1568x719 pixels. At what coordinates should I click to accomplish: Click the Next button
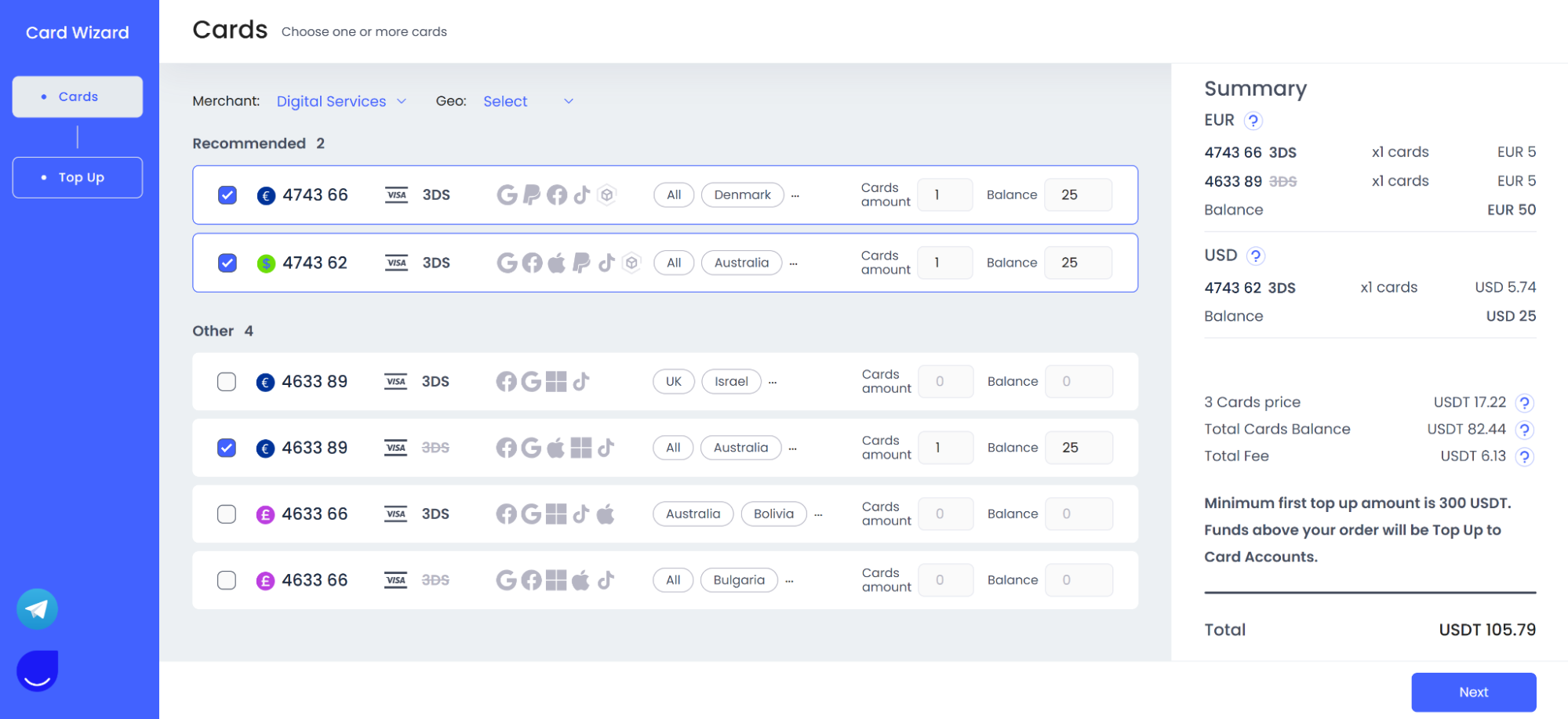1474,692
